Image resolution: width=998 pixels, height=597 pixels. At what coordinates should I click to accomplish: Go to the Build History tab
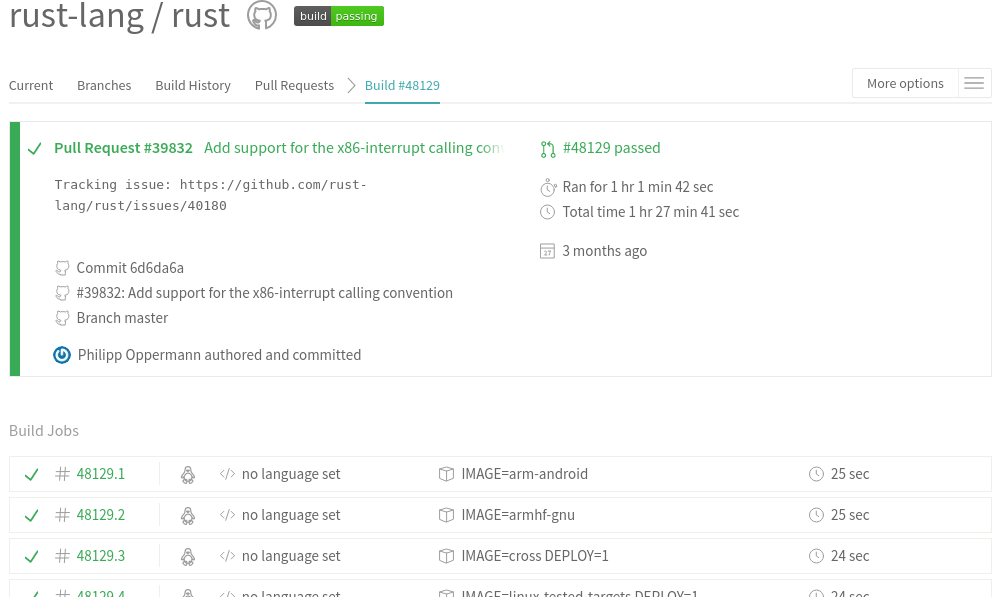click(193, 85)
